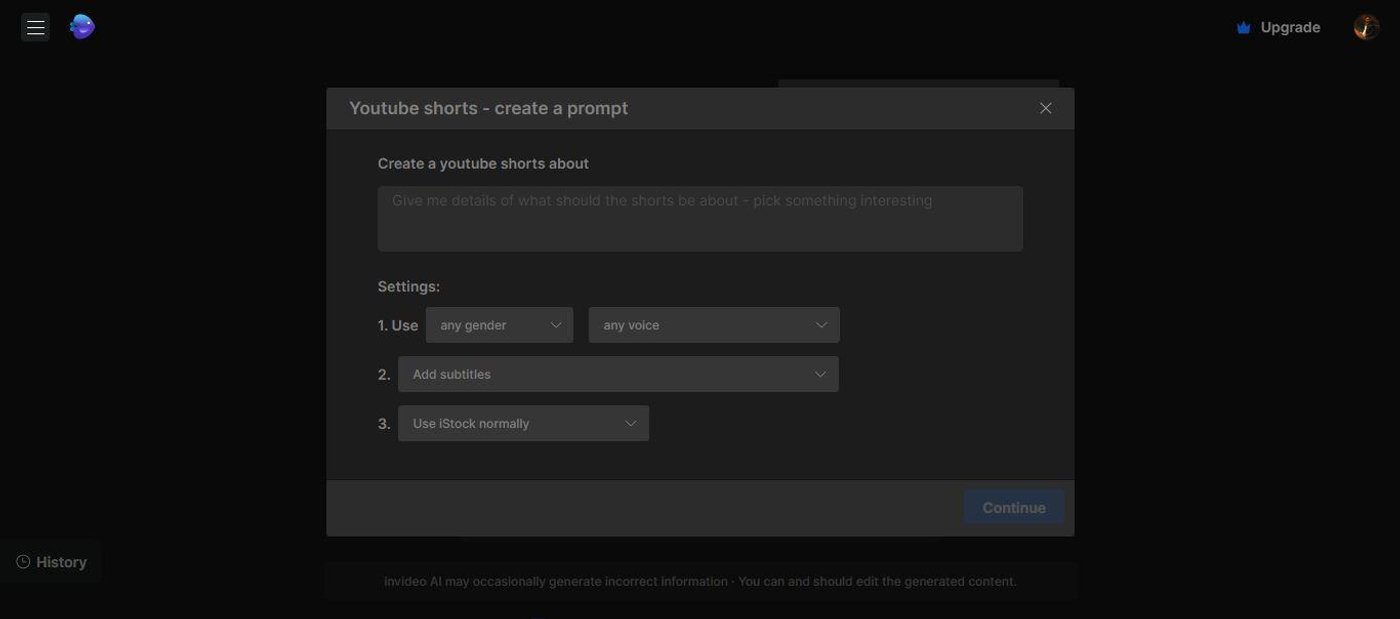Focus the shorts description text field

coord(699,218)
